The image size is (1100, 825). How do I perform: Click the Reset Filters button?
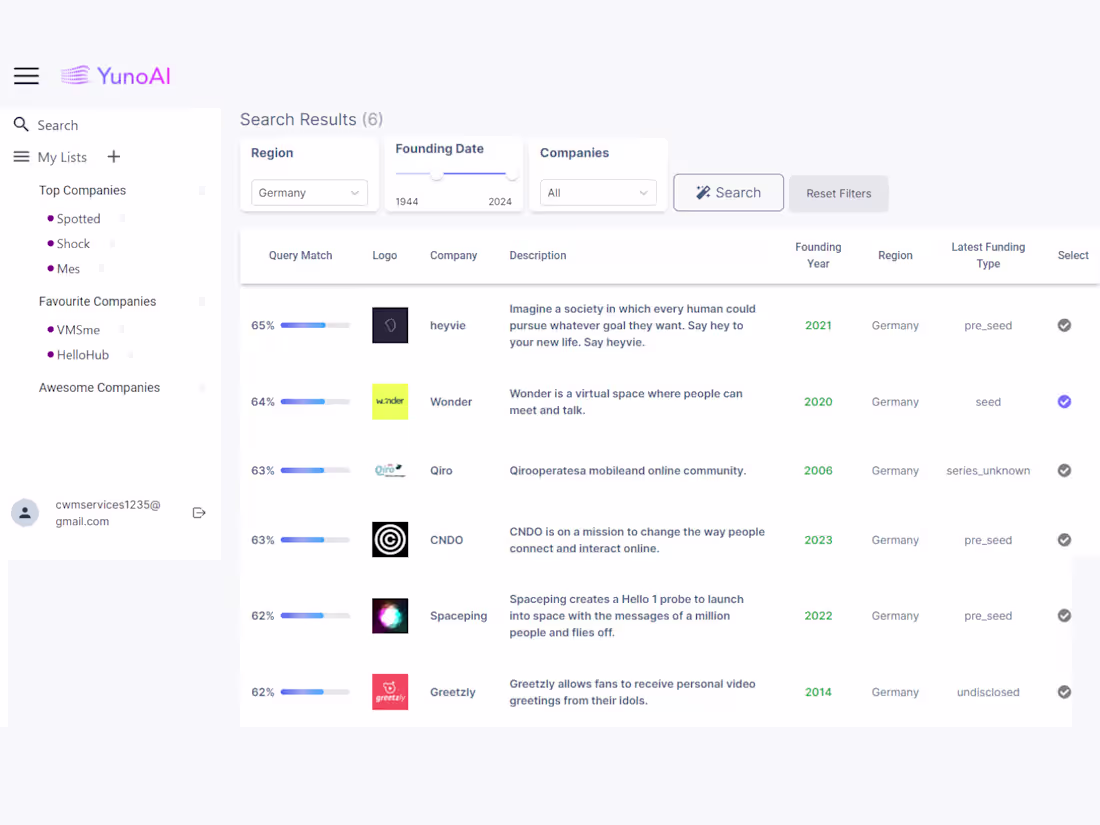tap(838, 194)
